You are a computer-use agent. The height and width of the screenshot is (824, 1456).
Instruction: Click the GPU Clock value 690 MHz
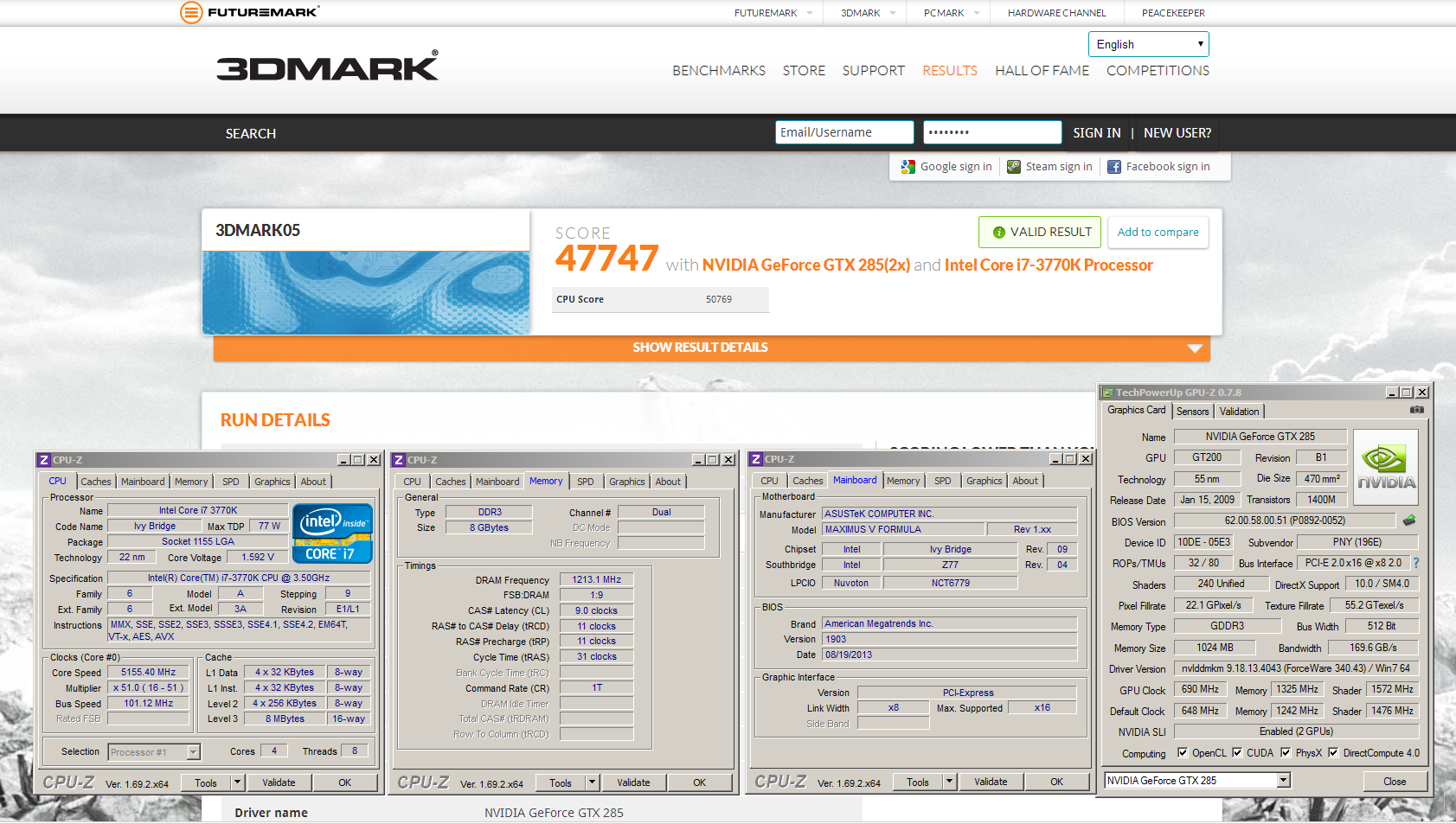pos(1200,689)
